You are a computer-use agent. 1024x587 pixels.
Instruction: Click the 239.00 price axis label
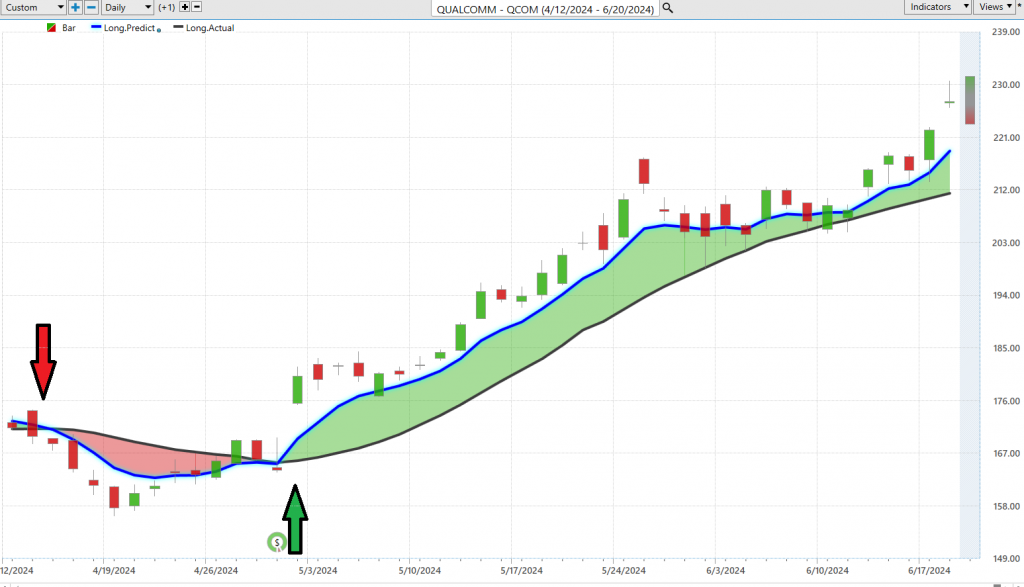pyautogui.click(x=1005, y=32)
